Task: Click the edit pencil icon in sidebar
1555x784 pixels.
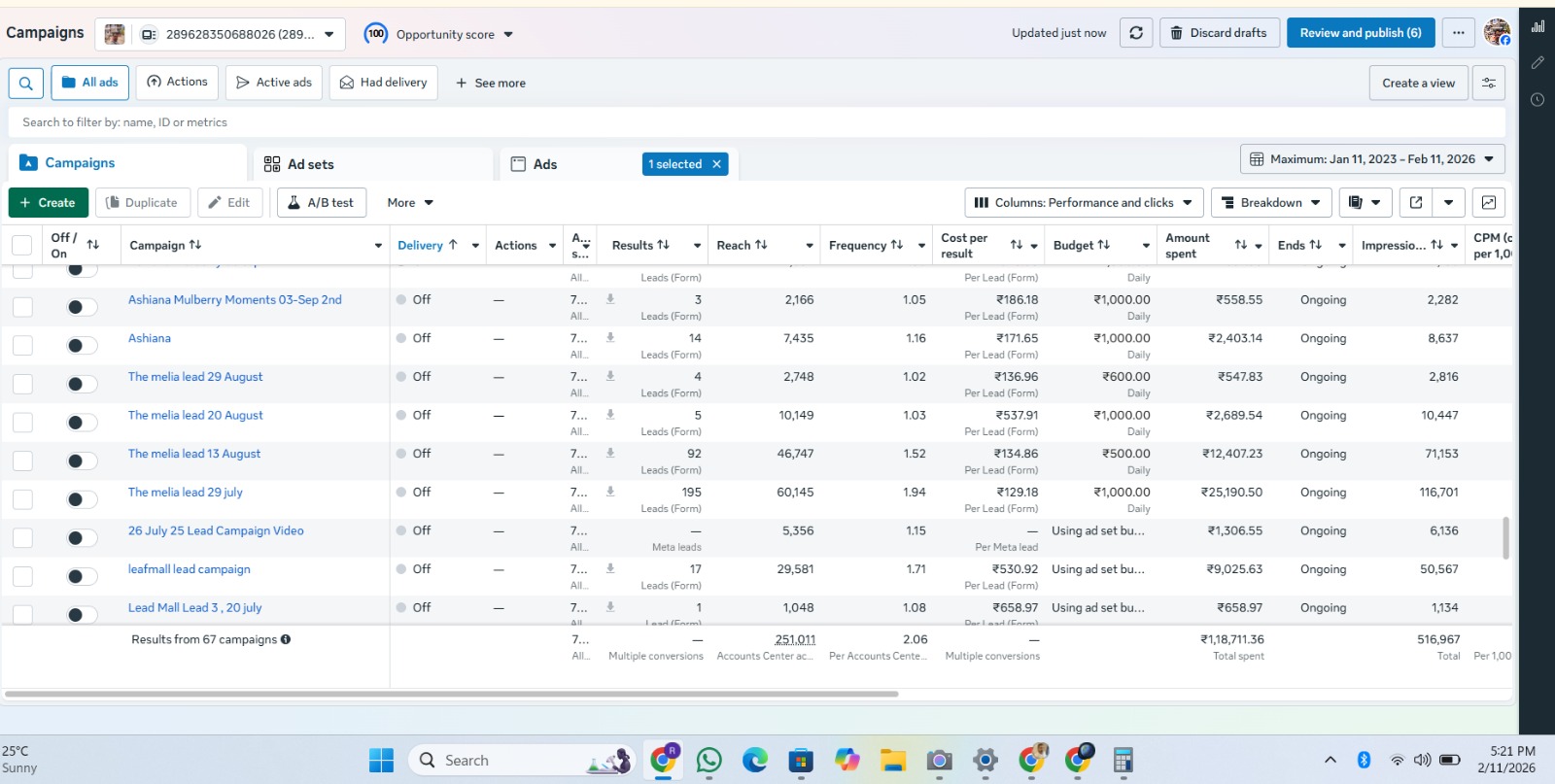Action: (x=1538, y=63)
